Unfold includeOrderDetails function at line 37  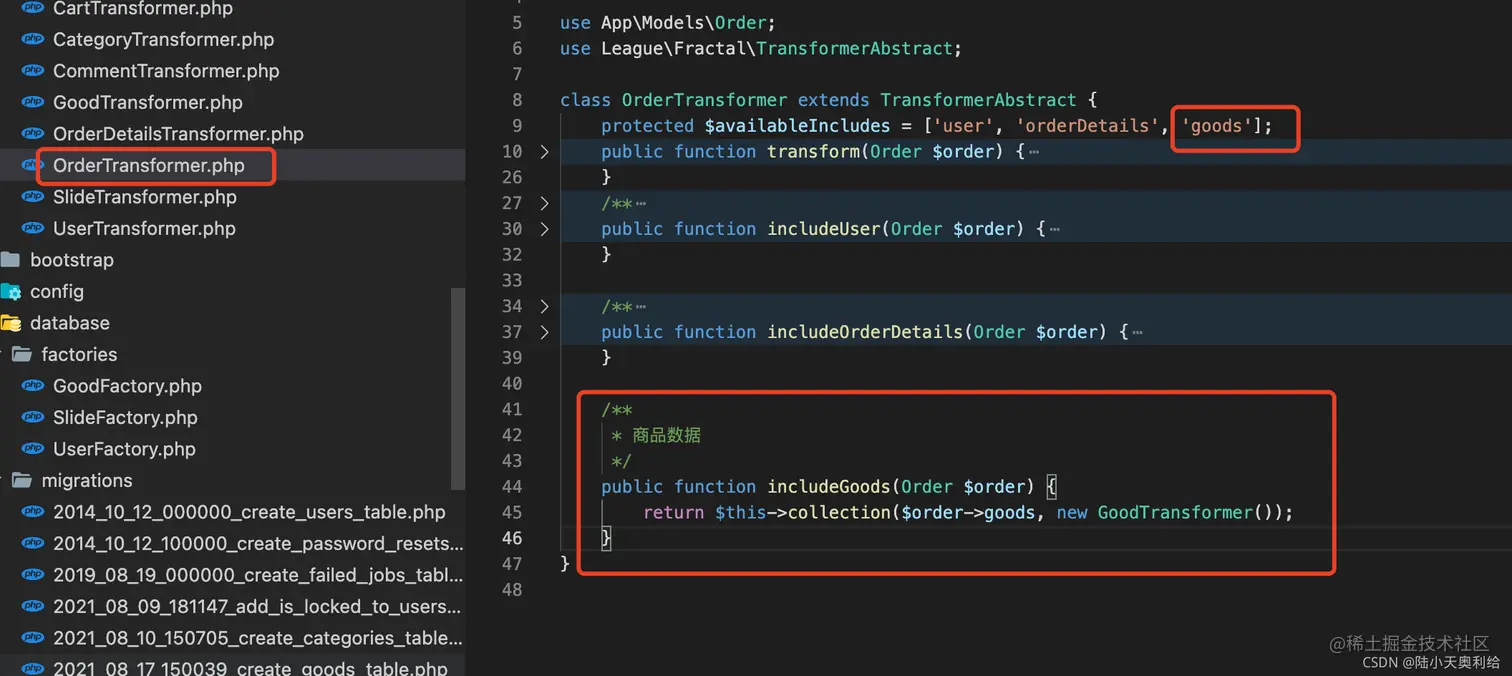click(x=544, y=332)
